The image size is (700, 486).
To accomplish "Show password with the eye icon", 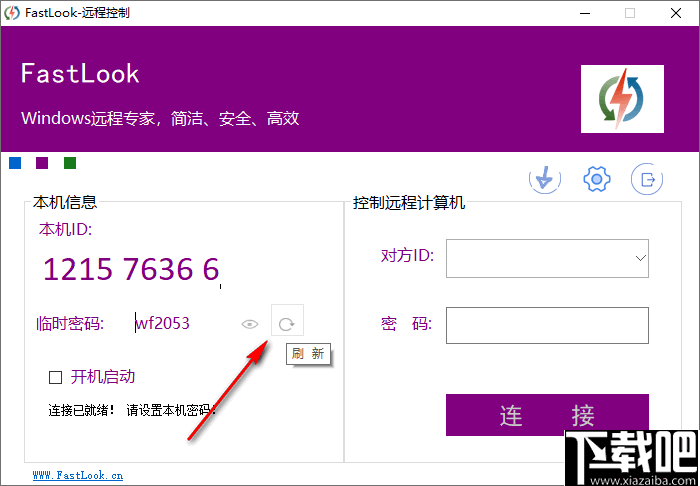I will [x=250, y=324].
